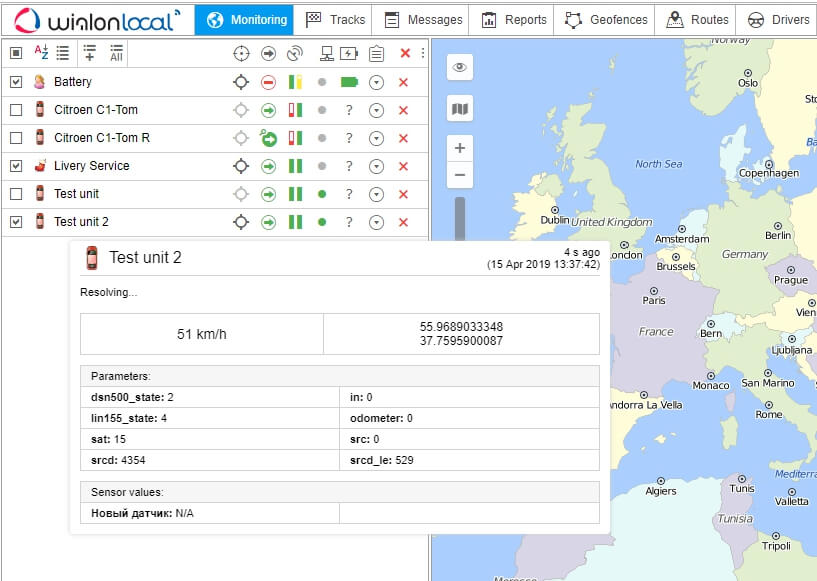This screenshot has width=817, height=581.
Task: Open the Livery Service actions dropdown
Action: pyautogui.click(x=376, y=166)
